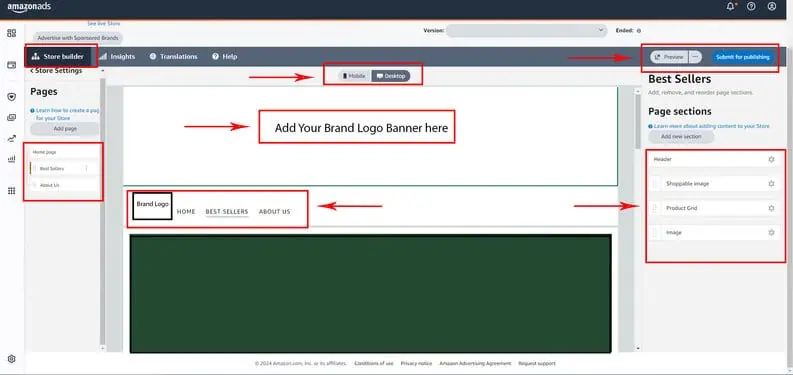Open the settings gear at sidebar bottom
This screenshot has height=375, width=793.
pos(12,359)
